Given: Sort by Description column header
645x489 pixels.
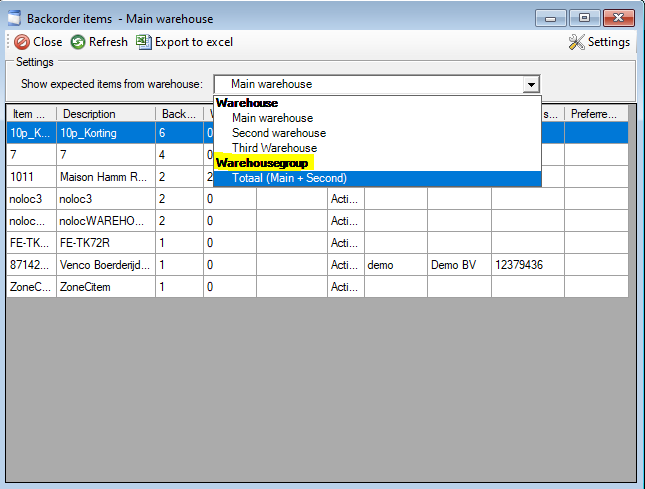Looking at the screenshot, I should [x=105, y=114].
